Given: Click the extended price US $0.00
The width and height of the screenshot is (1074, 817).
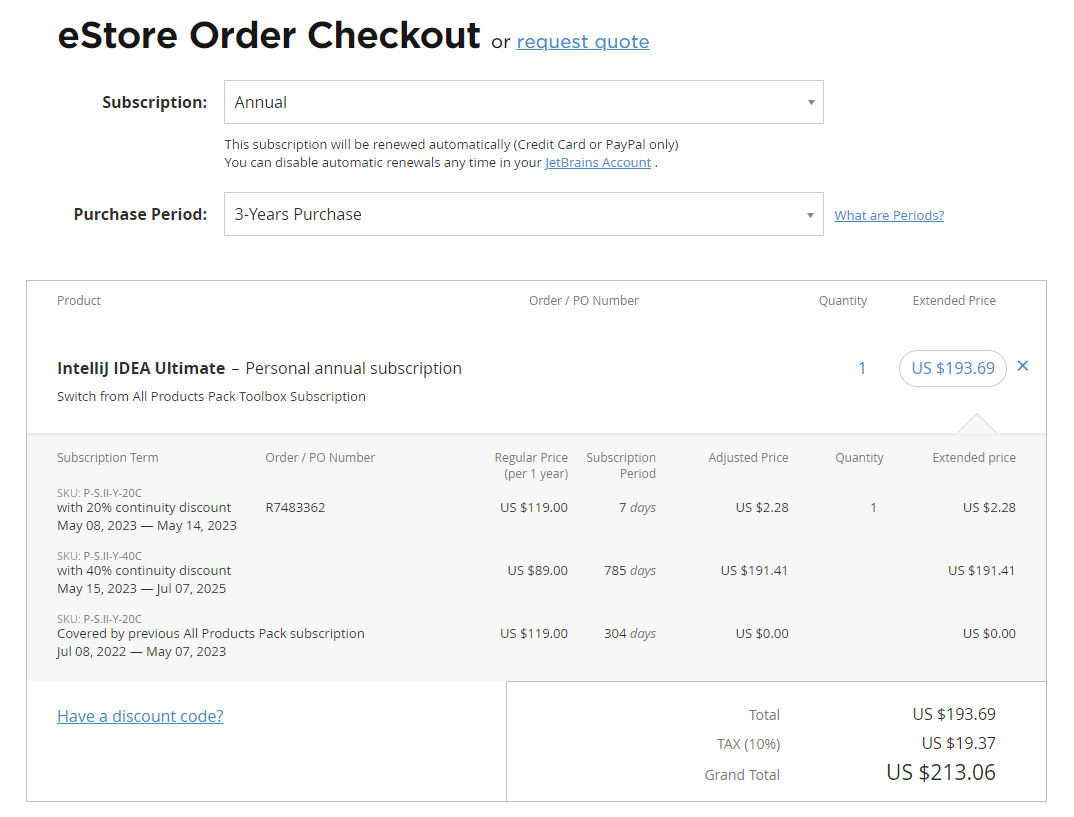Looking at the screenshot, I should (989, 633).
